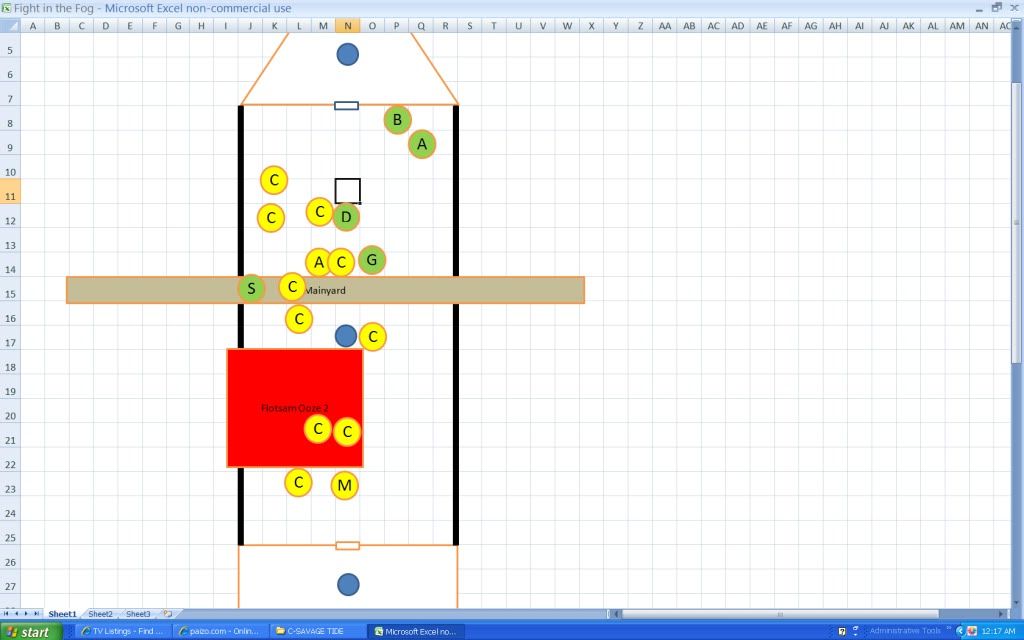1024x640 pixels.
Task: Select the tan Mainyard bar shape
Action: pyautogui.click(x=325, y=290)
